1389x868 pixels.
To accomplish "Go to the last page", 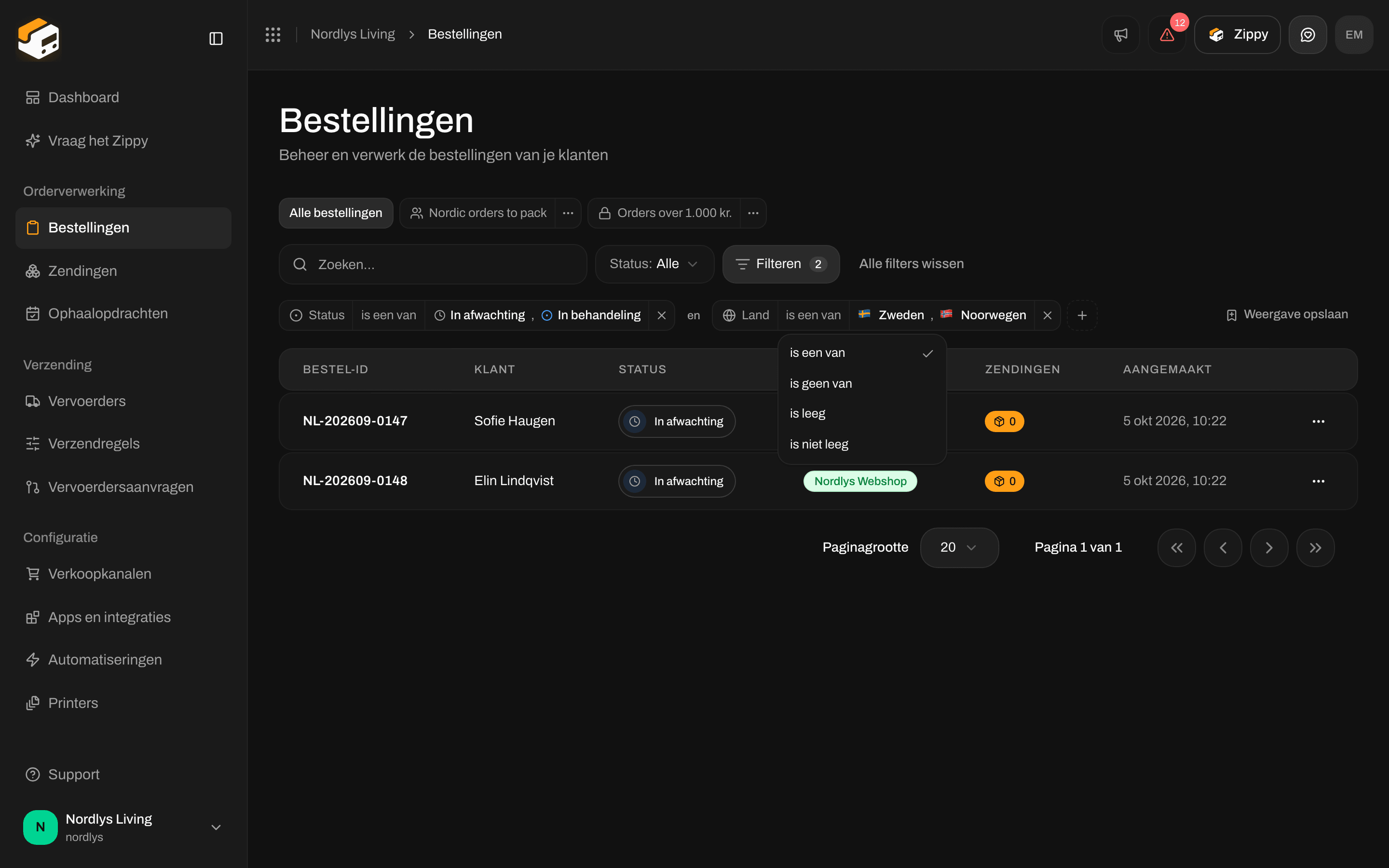I will click(x=1315, y=548).
